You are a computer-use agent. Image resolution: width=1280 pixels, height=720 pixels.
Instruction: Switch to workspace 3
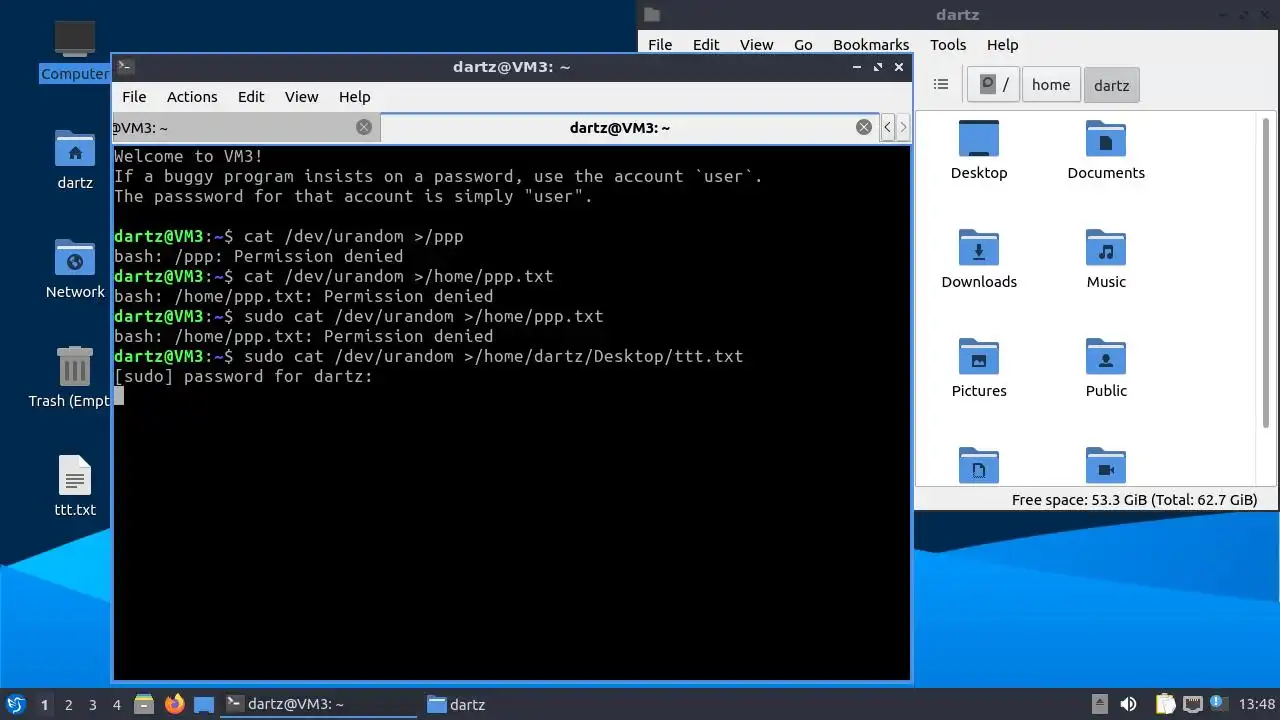point(93,705)
